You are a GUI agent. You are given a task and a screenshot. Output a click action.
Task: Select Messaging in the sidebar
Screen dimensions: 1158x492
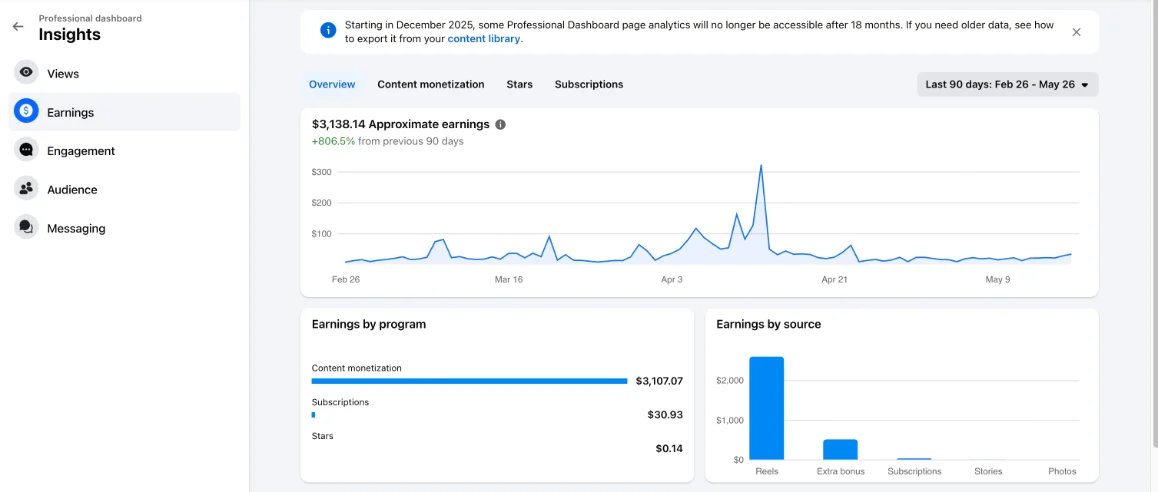click(x=124, y=227)
